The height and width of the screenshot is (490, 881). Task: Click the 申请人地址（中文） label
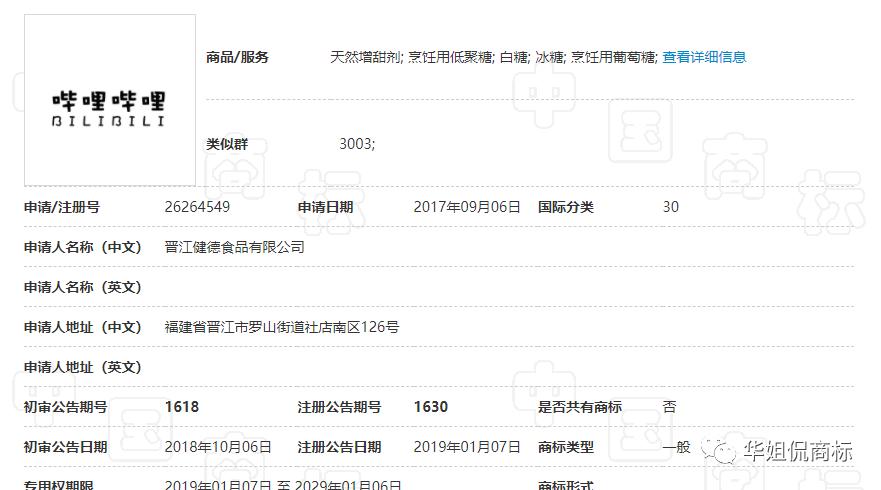pos(83,326)
